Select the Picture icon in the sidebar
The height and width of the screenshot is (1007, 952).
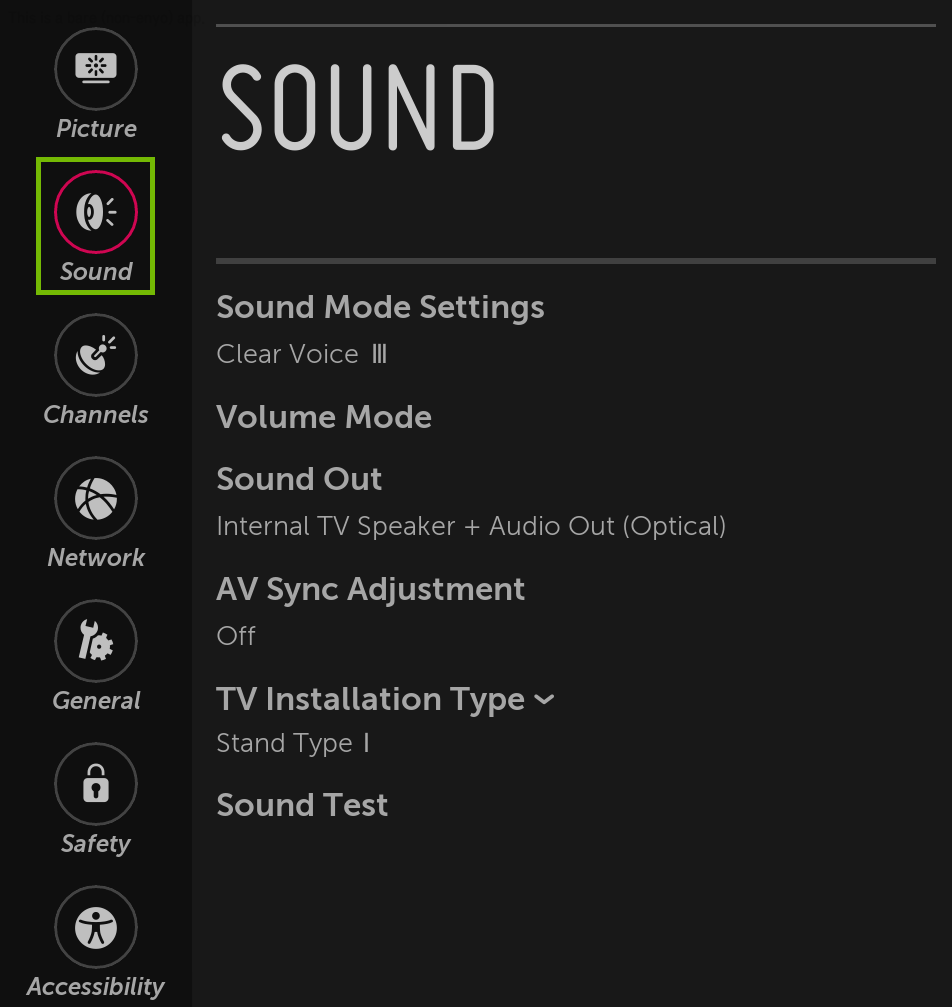point(96,69)
